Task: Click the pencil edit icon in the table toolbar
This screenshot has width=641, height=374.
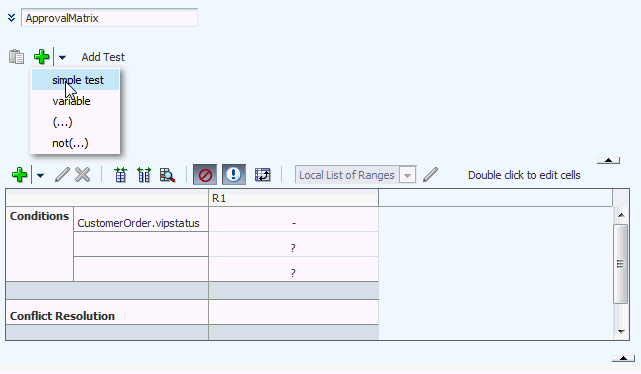Action: click(62, 175)
